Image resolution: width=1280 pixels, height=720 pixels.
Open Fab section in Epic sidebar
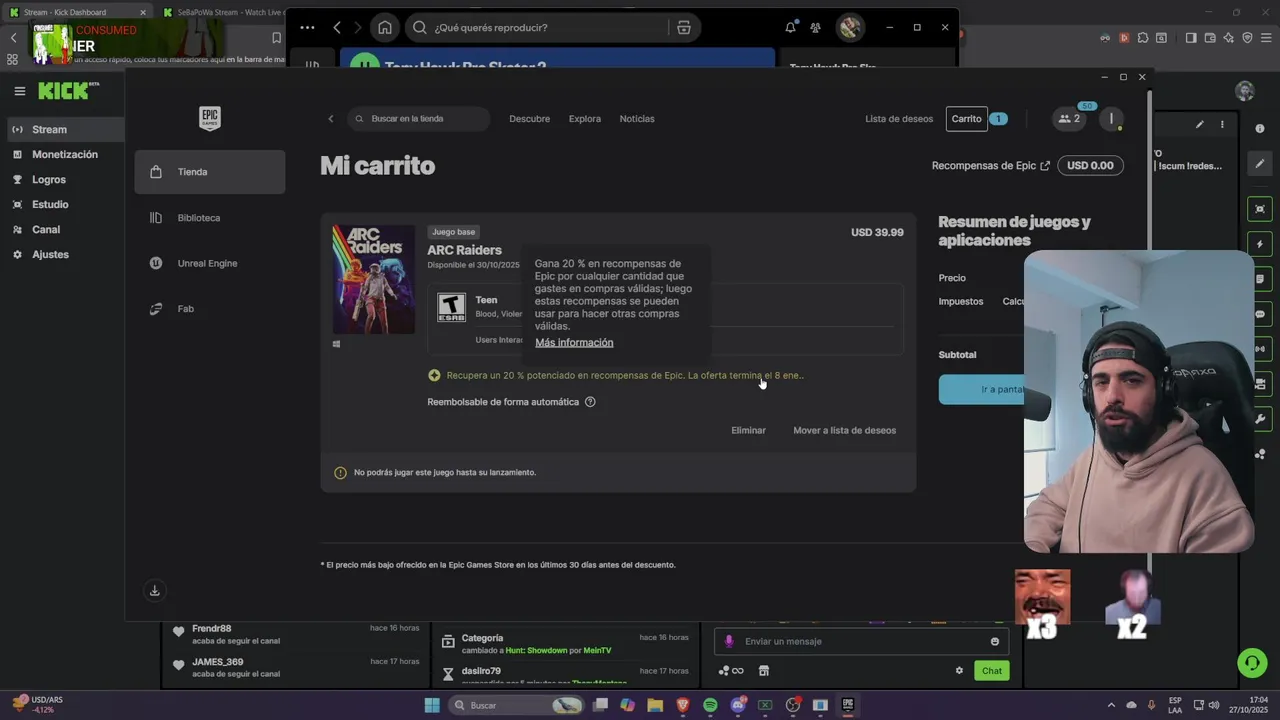210,309
